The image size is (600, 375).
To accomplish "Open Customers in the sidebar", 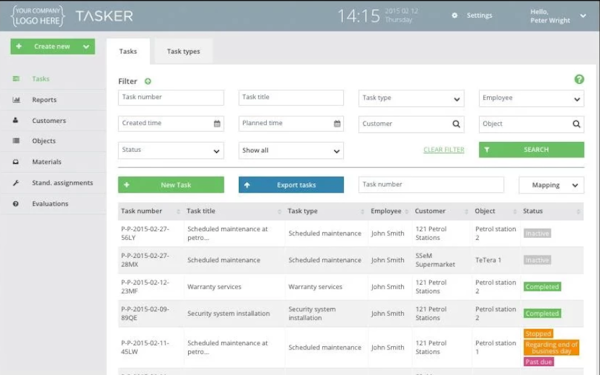I will point(49,121).
